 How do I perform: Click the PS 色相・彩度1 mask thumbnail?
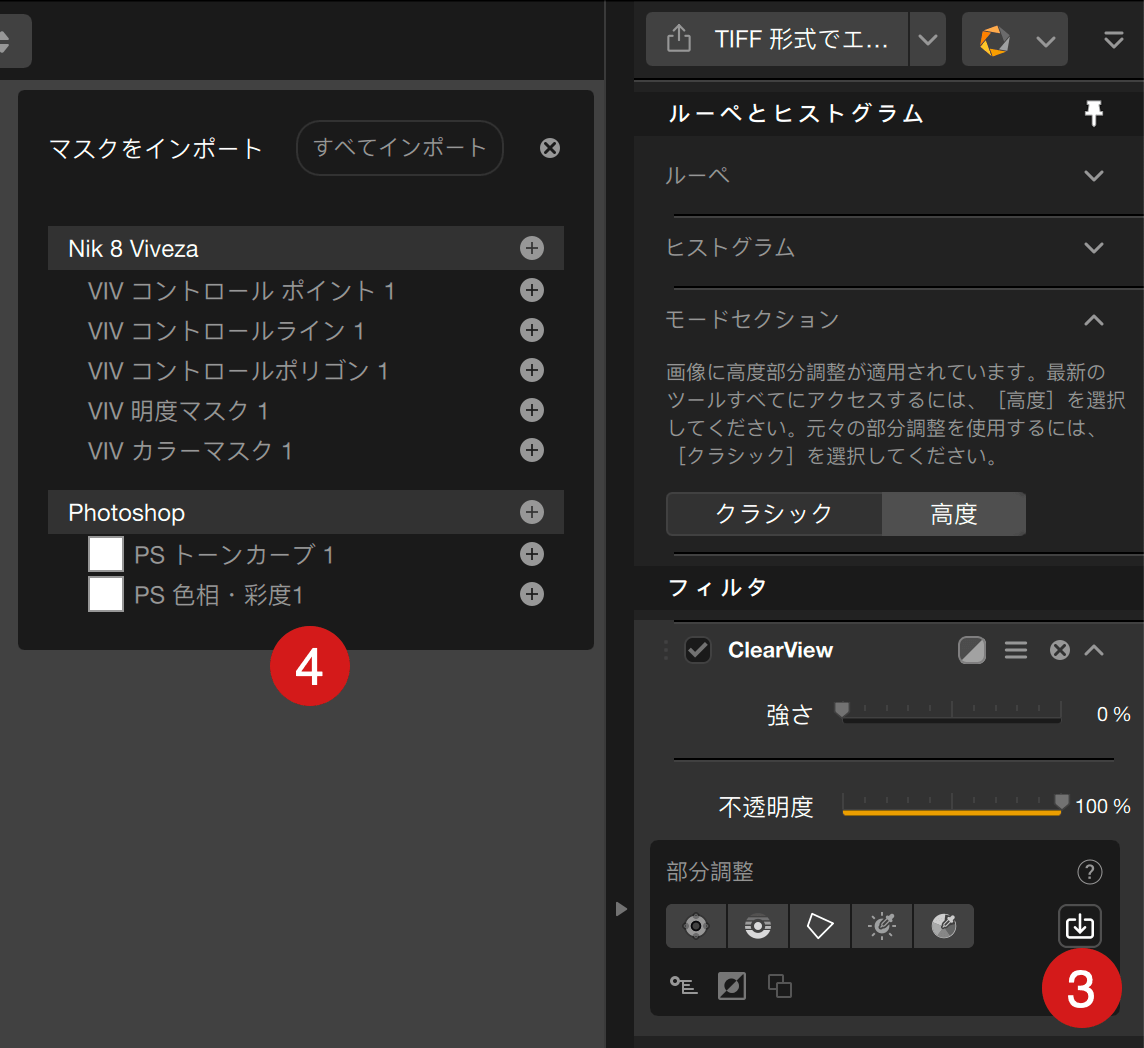coord(106,594)
